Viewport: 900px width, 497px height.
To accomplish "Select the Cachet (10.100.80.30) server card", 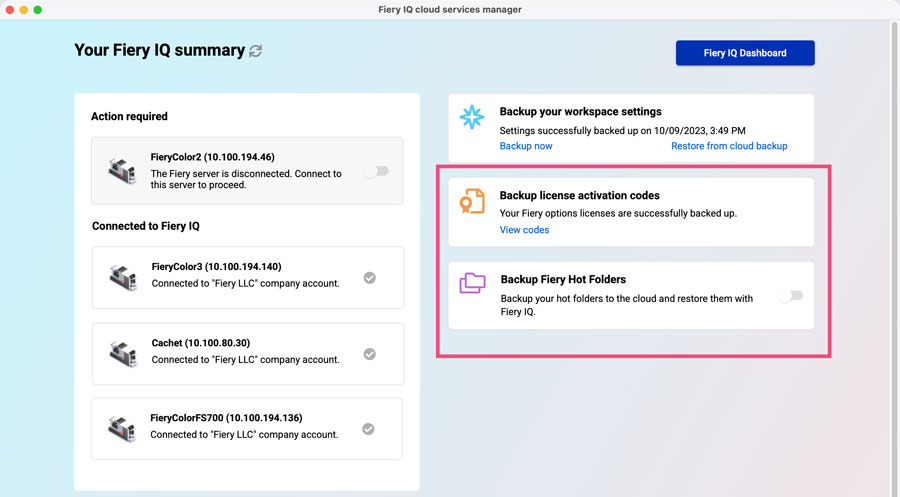I will tap(247, 353).
